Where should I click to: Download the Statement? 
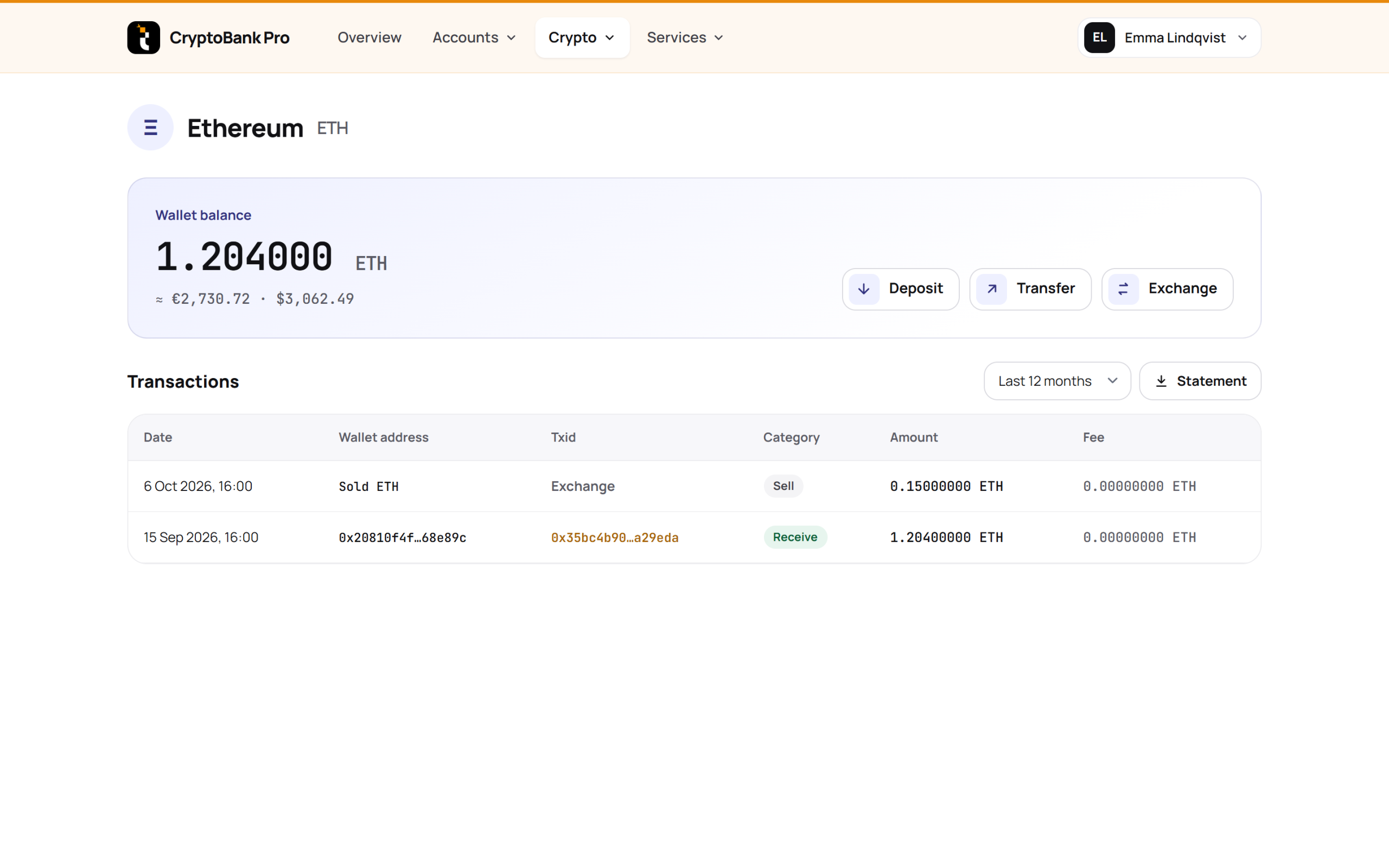click(x=1200, y=381)
